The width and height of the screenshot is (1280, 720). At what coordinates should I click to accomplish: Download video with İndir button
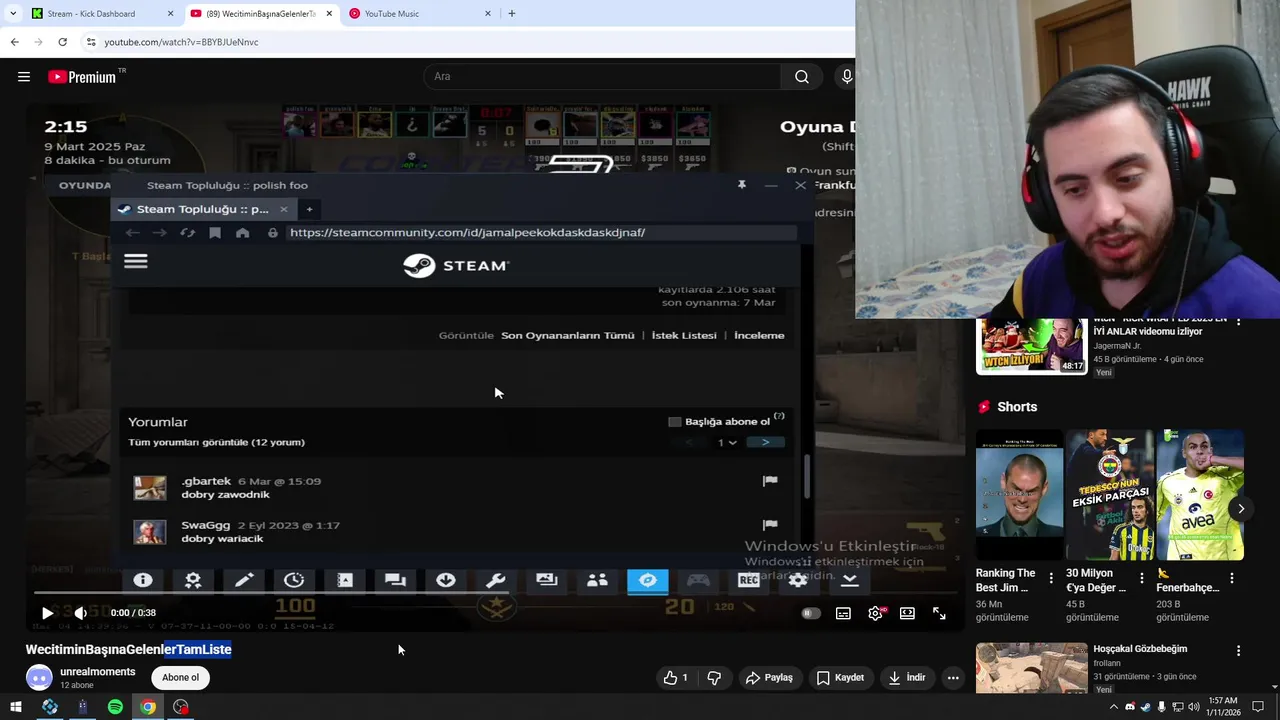point(907,678)
